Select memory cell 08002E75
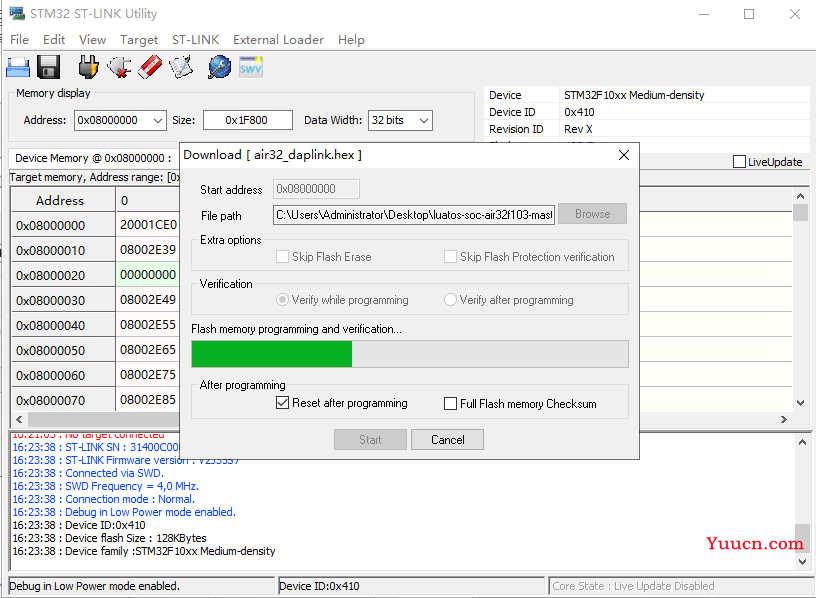Image resolution: width=816 pixels, height=598 pixels. (x=148, y=375)
